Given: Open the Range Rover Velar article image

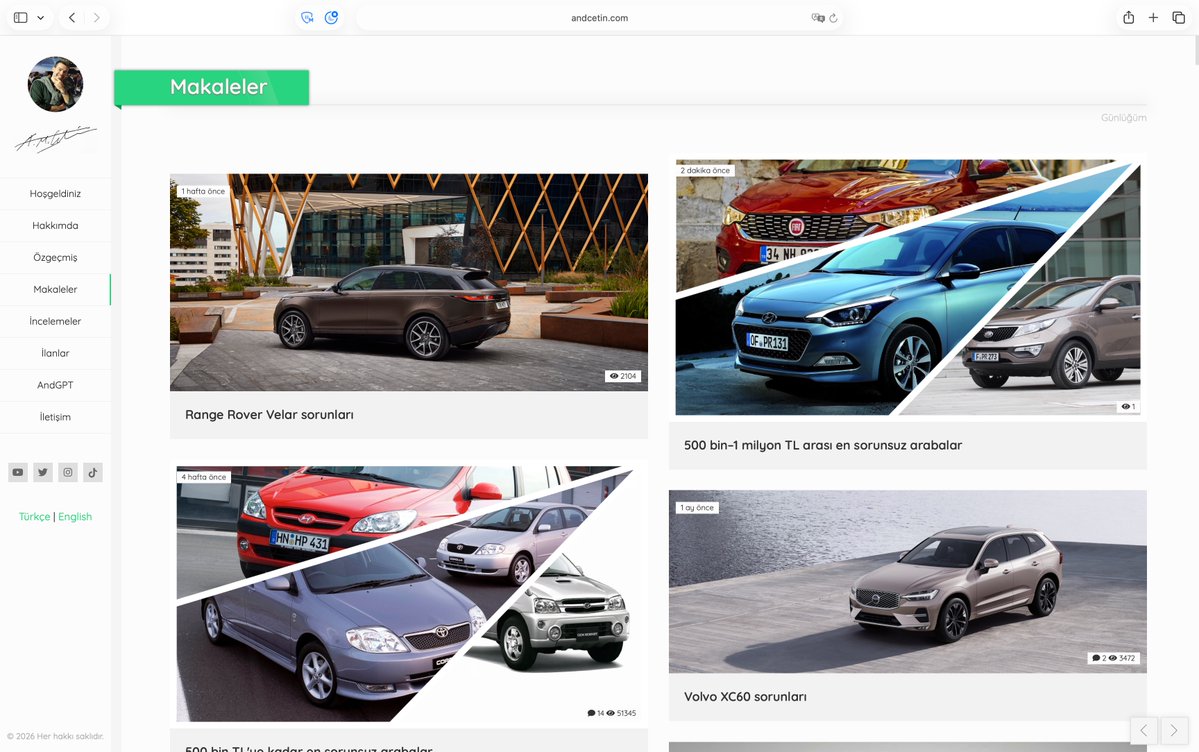Looking at the screenshot, I should [408, 282].
